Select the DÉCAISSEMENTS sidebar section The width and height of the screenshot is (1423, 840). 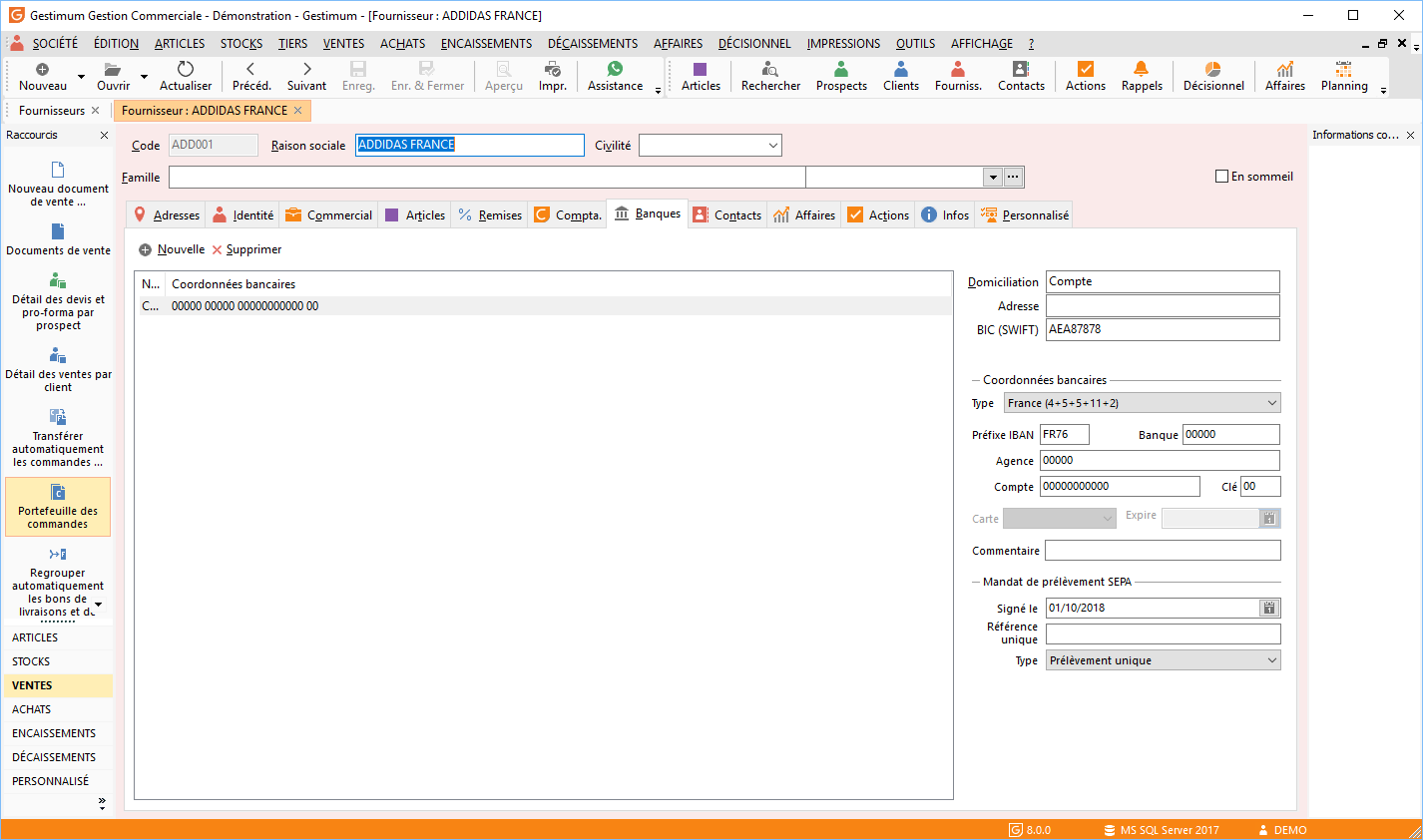pyautogui.click(x=57, y=757)
